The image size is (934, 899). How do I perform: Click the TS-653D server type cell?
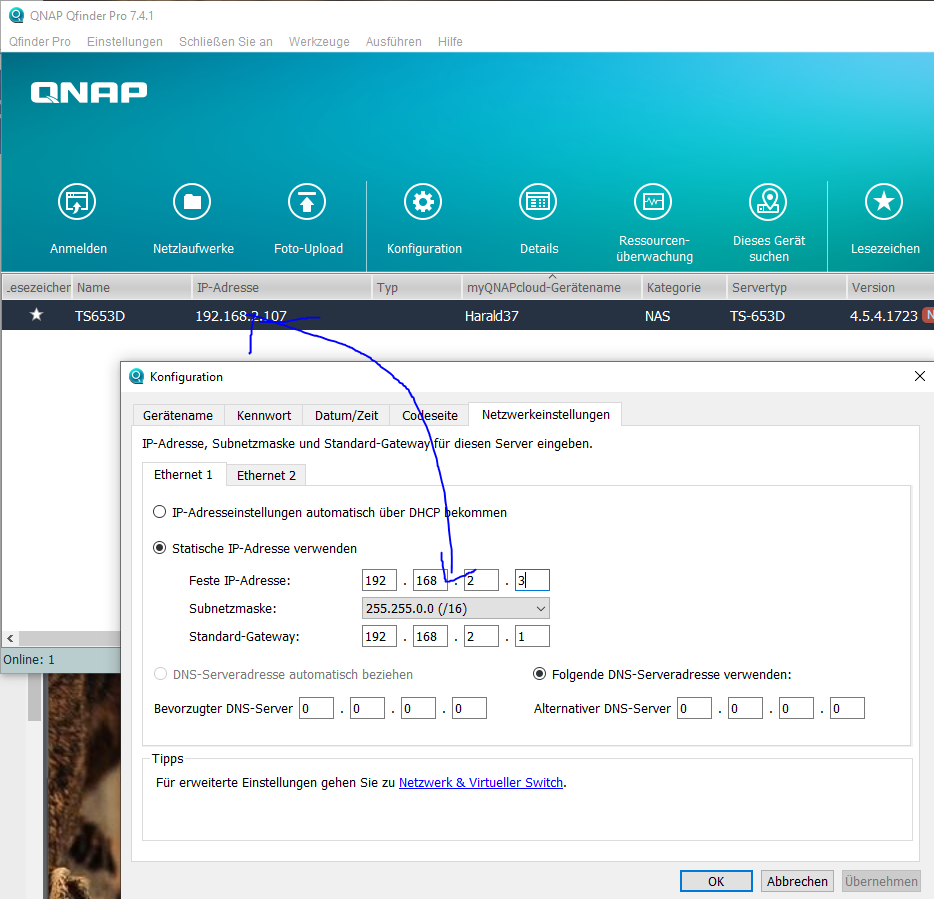coord(757,316)
